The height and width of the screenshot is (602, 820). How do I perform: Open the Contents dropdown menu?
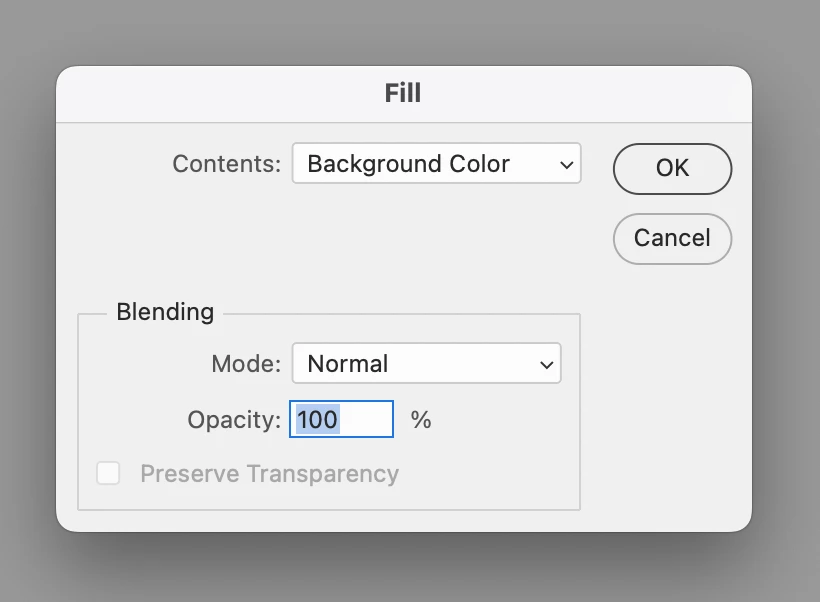(x=436, y=164)
